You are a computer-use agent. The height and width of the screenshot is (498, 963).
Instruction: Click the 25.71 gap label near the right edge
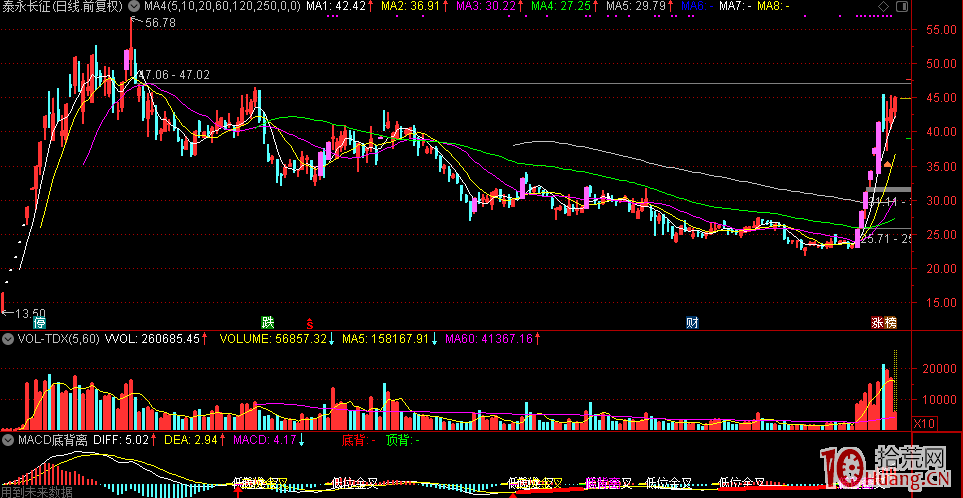coord(886,239)
